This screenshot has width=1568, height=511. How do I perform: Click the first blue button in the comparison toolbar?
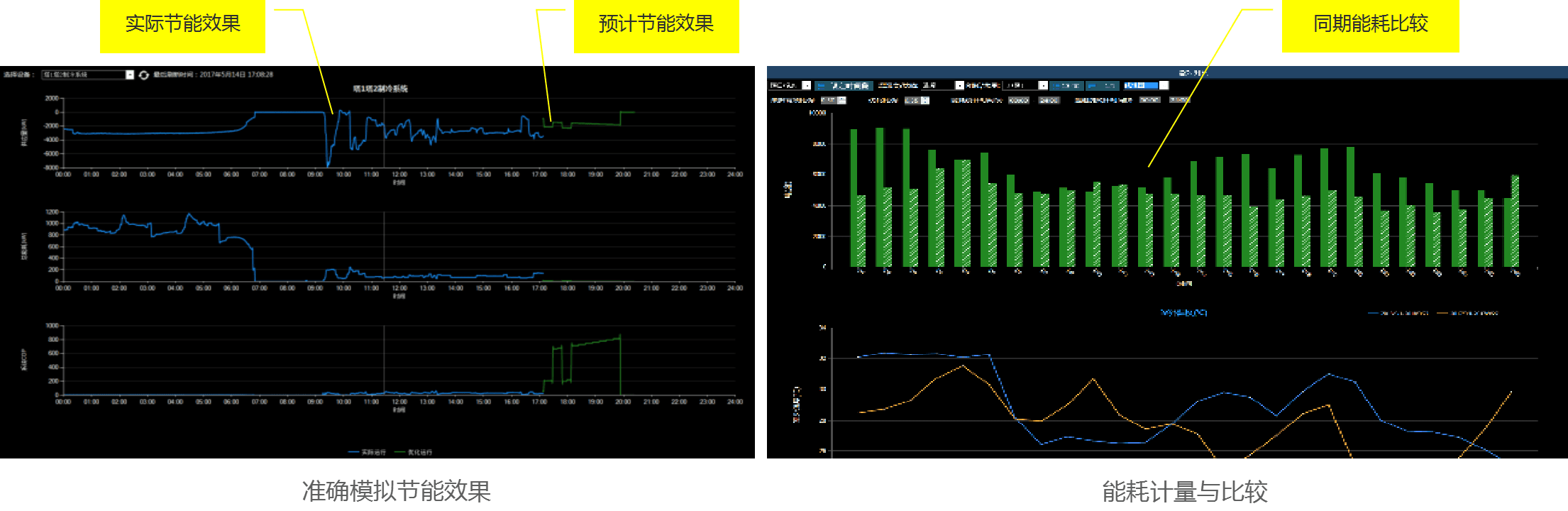(x=843, y=85)
